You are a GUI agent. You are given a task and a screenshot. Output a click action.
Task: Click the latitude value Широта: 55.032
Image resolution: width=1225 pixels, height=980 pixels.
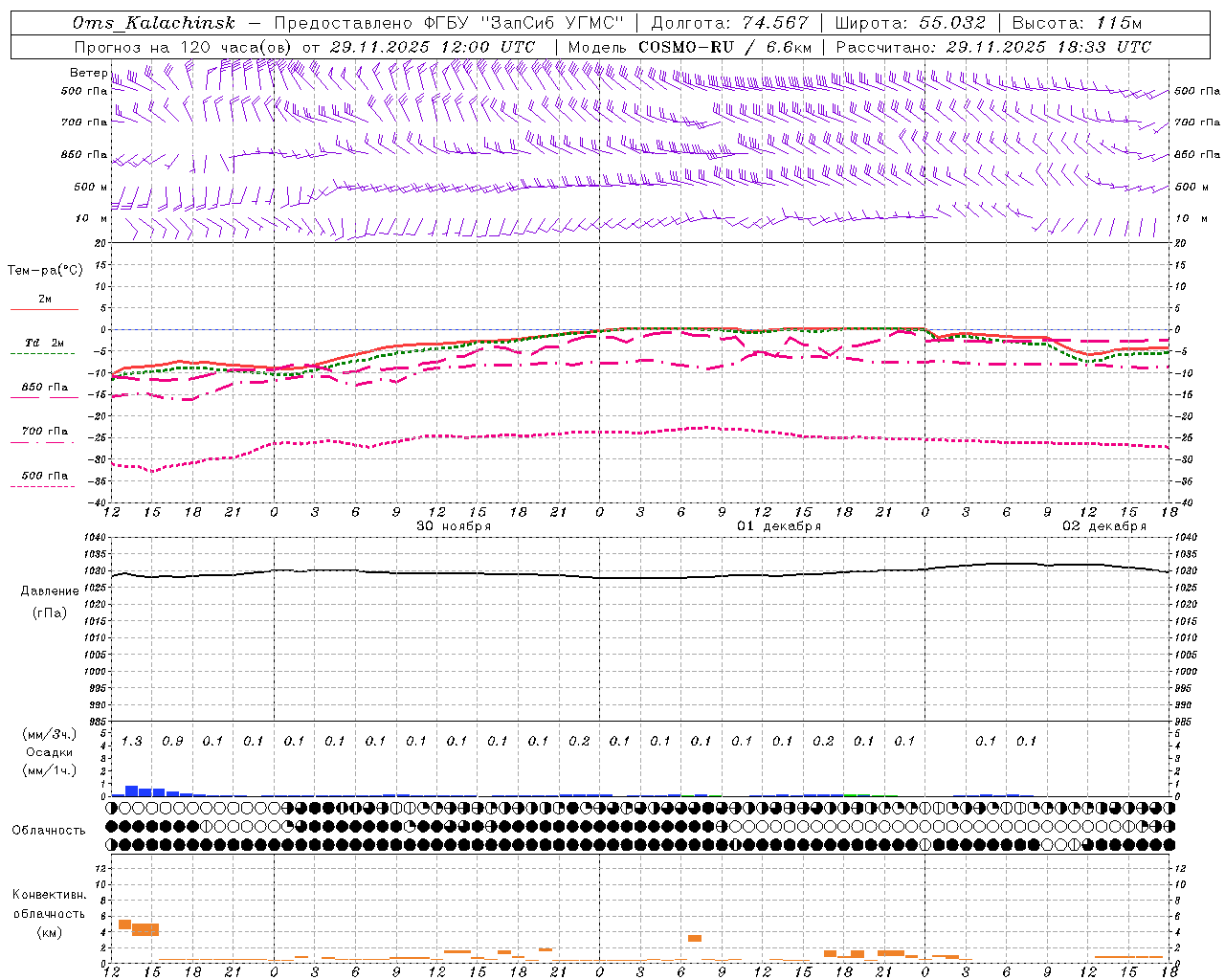(910, 24)
